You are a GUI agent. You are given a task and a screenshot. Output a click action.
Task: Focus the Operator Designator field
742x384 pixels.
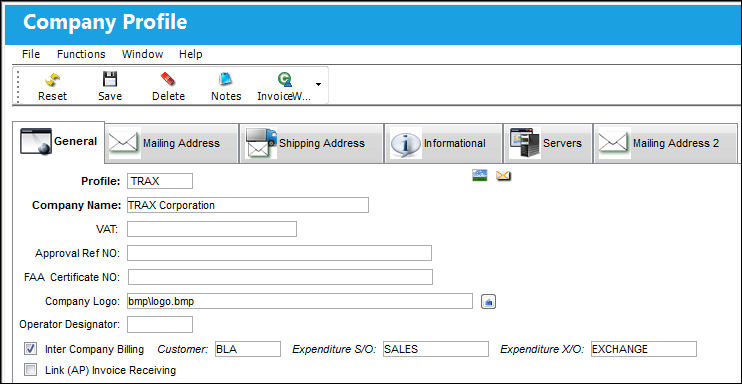click(160, 324)
